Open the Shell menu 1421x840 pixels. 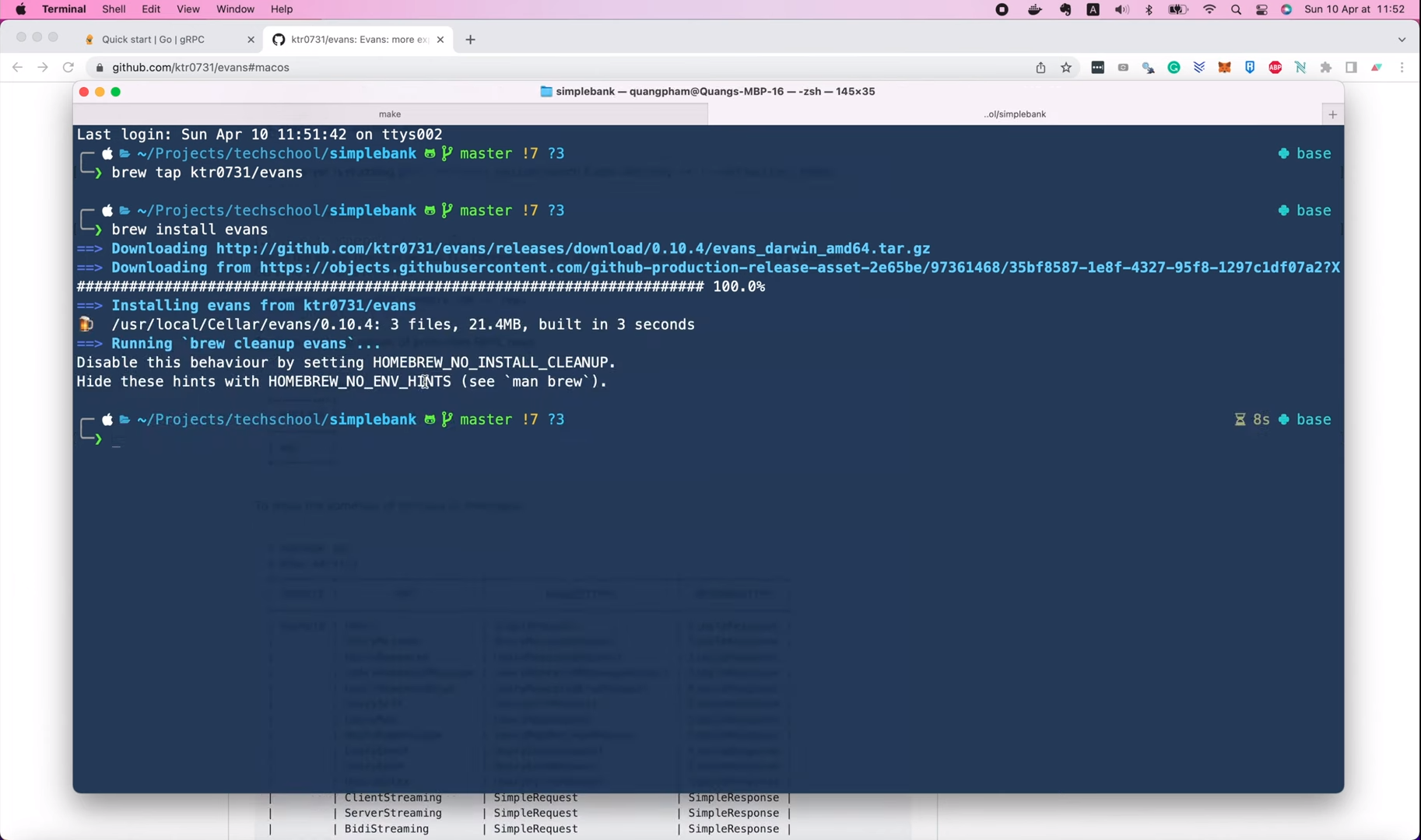coord(114,9)
